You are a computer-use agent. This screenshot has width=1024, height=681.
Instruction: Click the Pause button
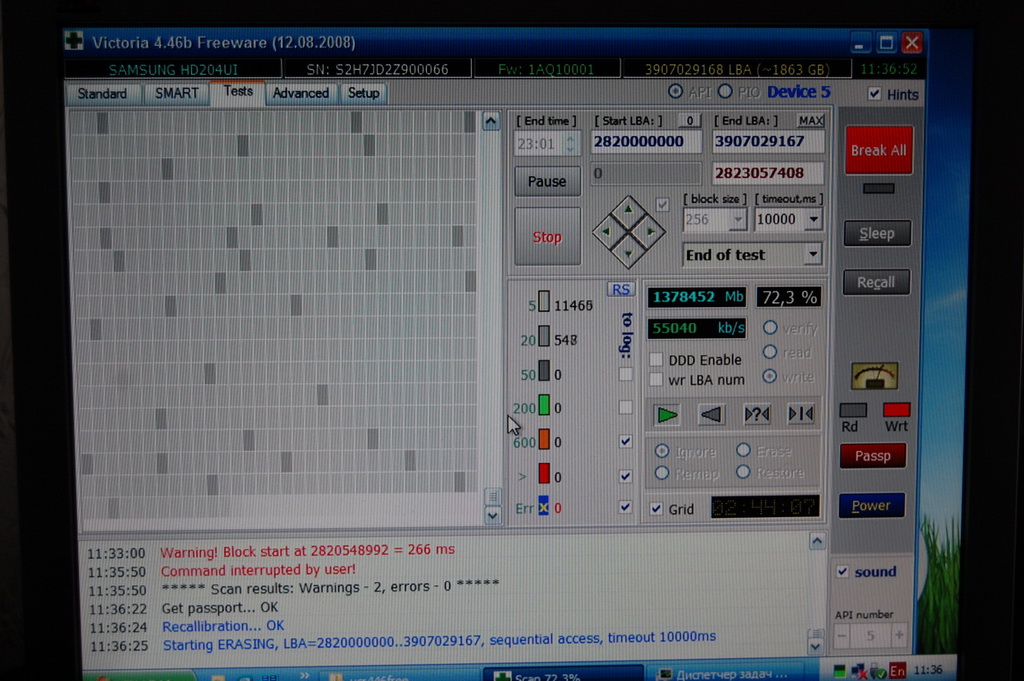547,181
